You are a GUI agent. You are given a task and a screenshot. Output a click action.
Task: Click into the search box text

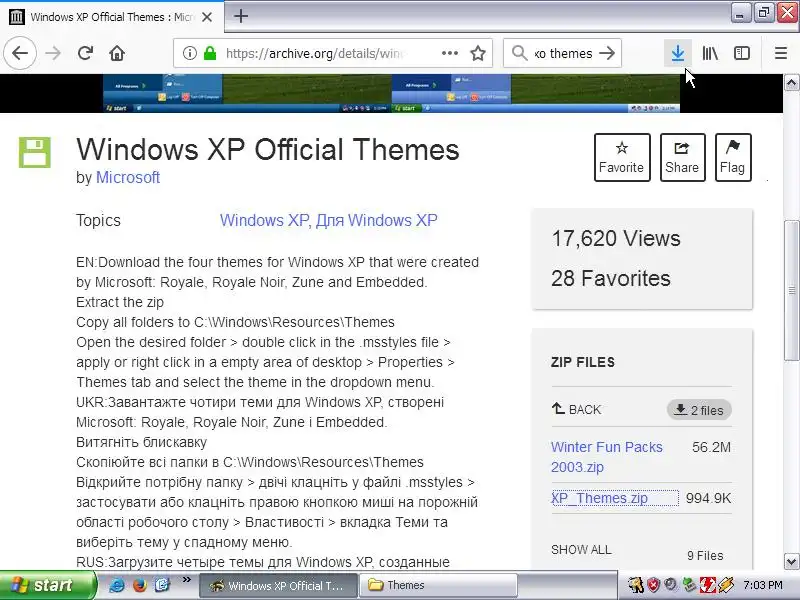(563, 53)
